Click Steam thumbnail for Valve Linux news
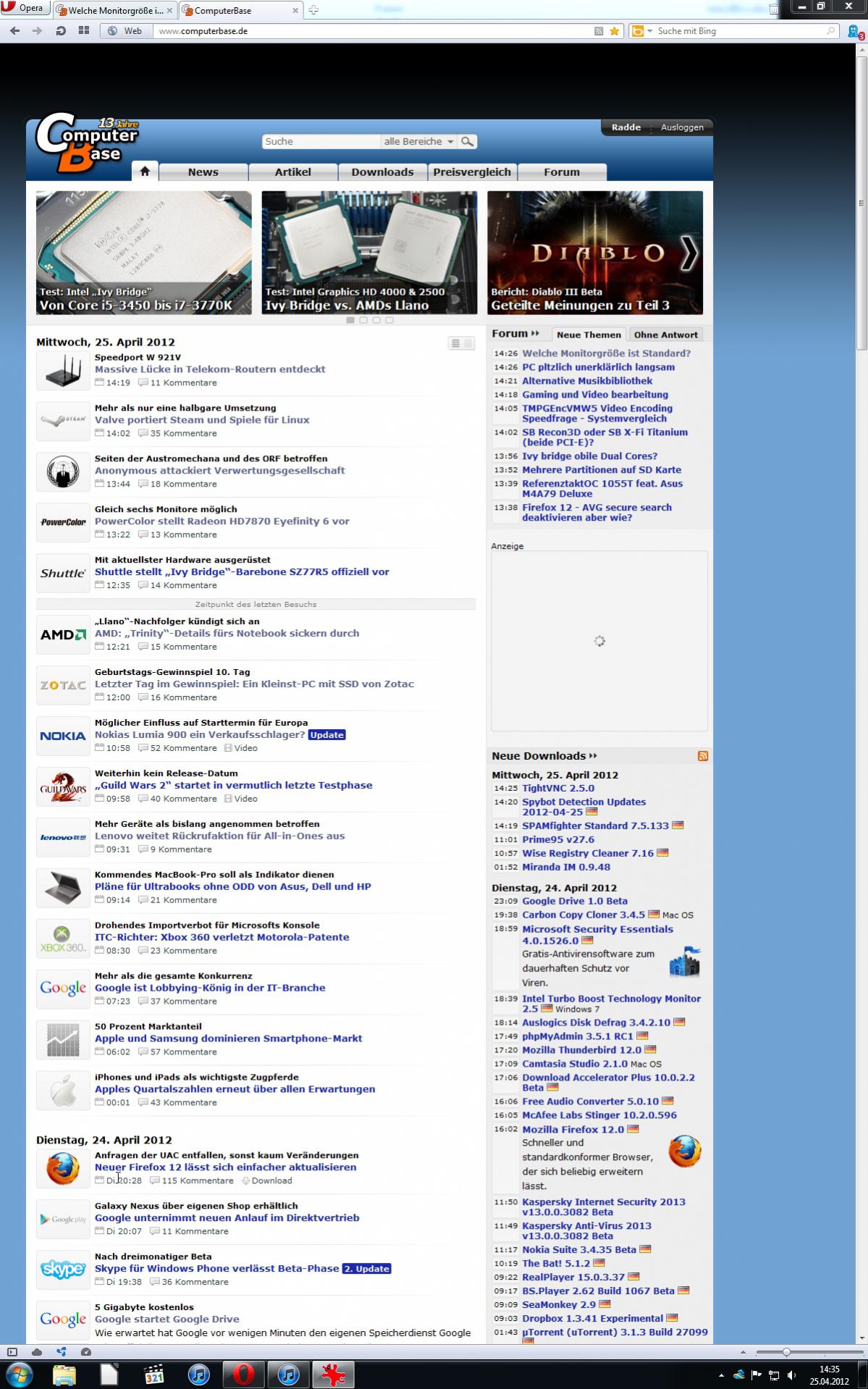This screenshot has width=868, height=1389. [x=63, y=421]
